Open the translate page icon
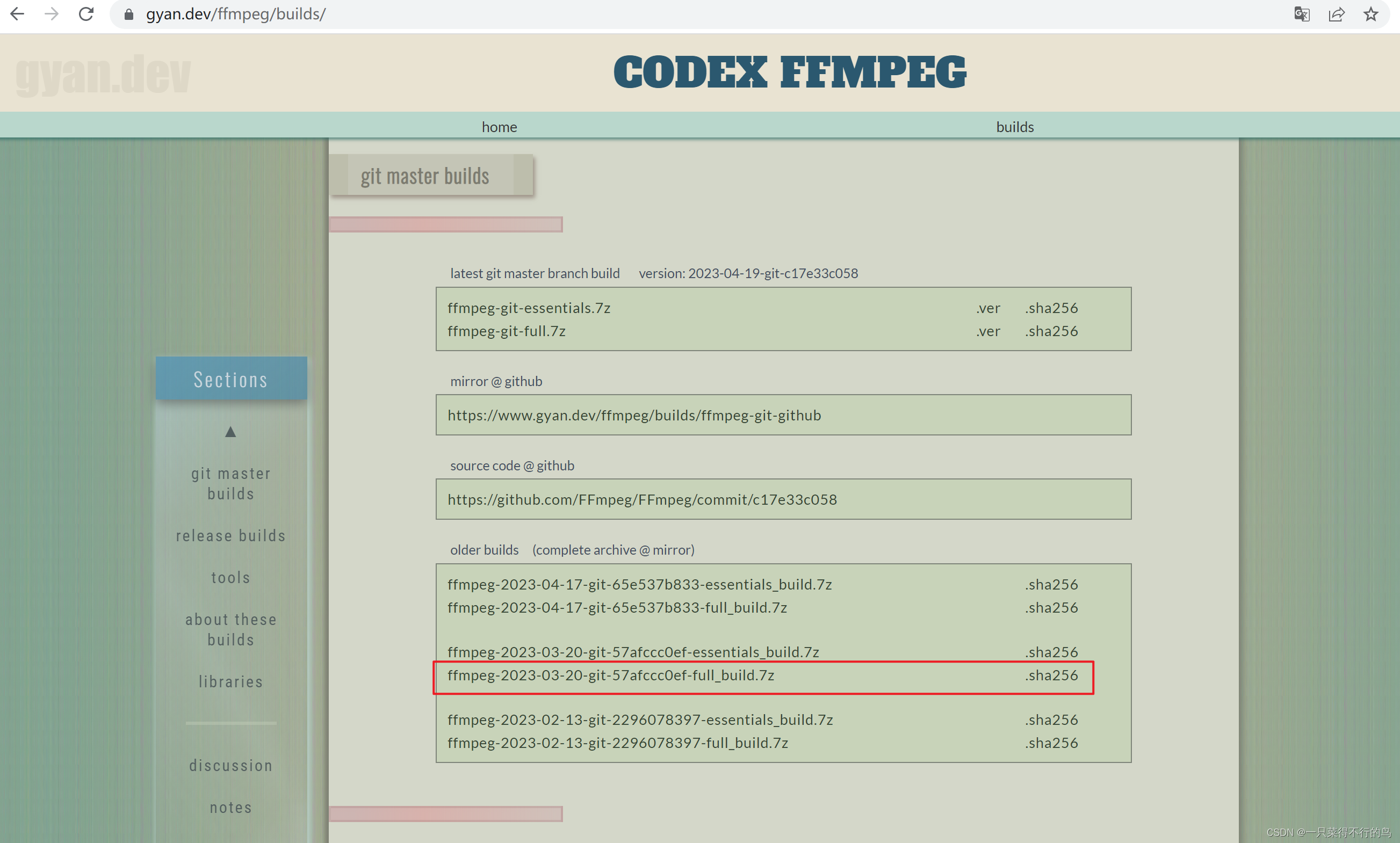This screenshot has width=1400, height=843. click(x=1301, y=14)
